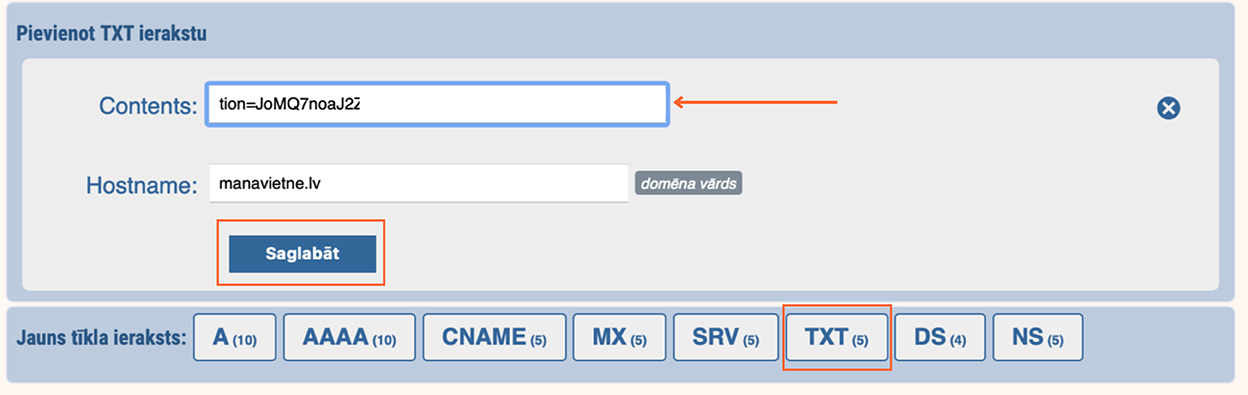Add a new CNAME record
The width and height of the screenshot is (1248, 395).
[x=495, y=337]
